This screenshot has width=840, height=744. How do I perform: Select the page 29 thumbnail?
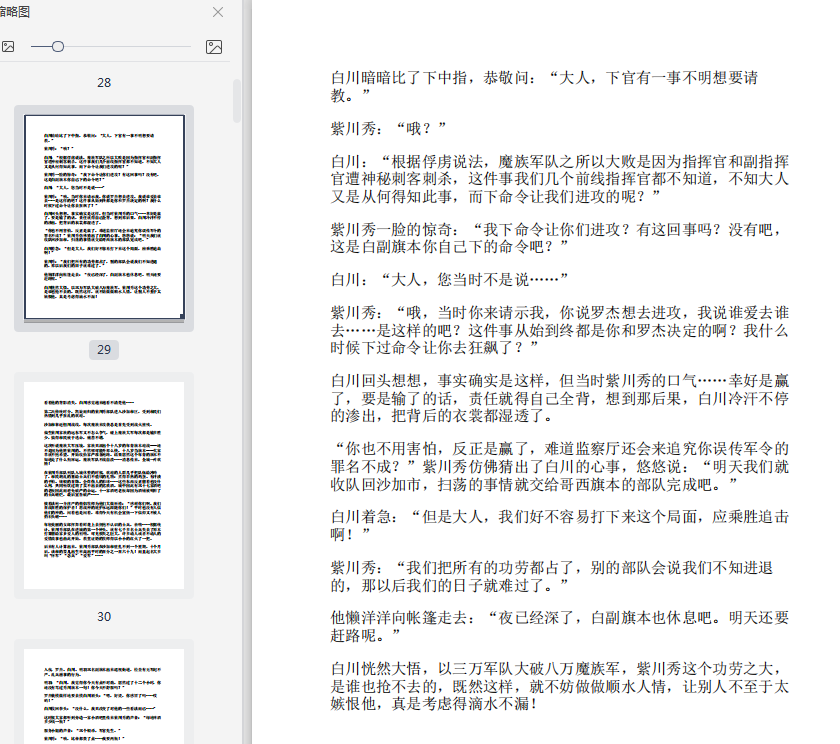[x=104, y=217]
